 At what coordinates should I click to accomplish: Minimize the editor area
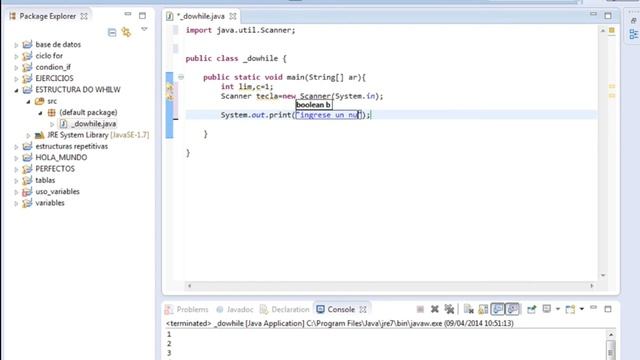593,14
